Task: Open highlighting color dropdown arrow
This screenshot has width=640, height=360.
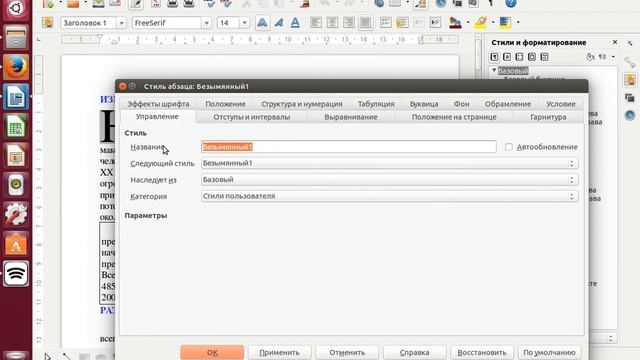Action: tap(493, 22)
